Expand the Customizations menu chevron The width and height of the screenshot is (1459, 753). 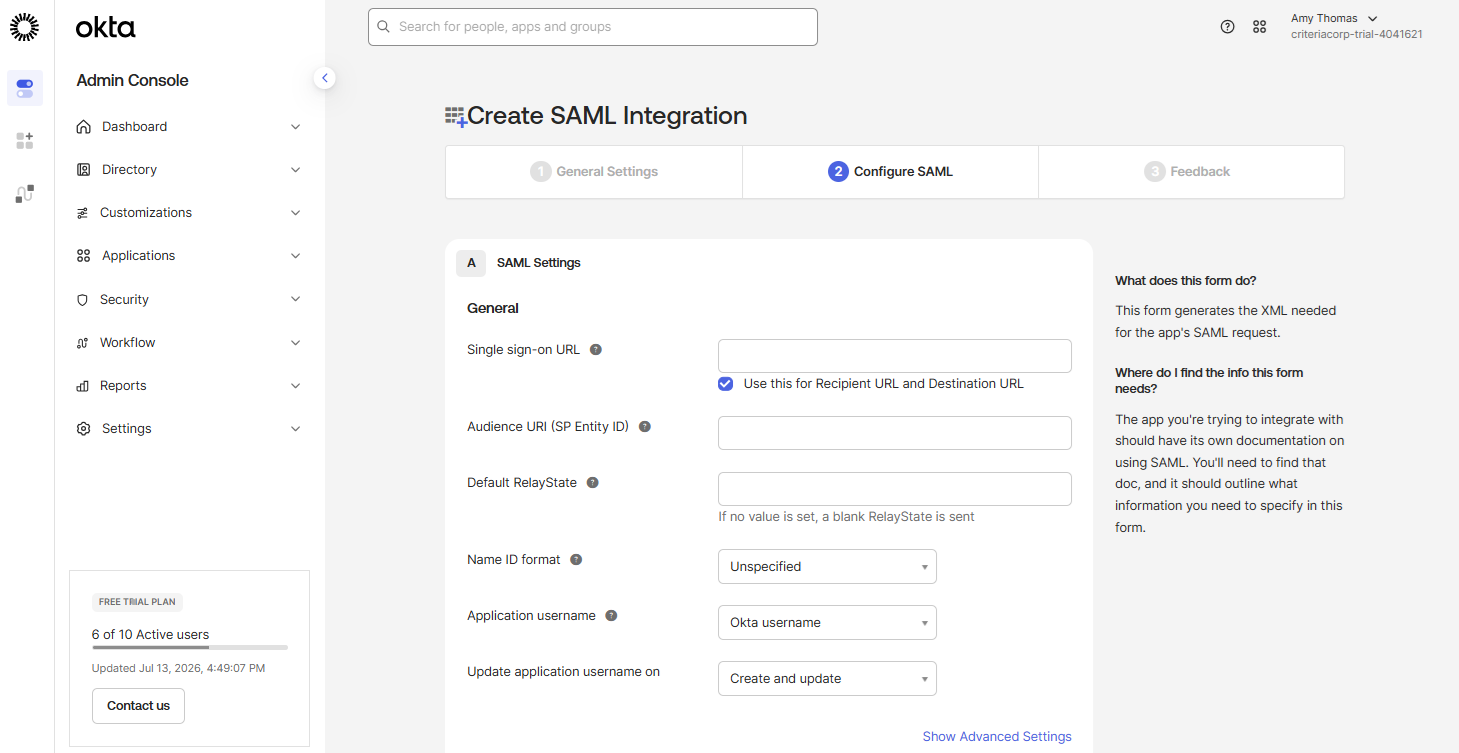(x=296, y=213)
